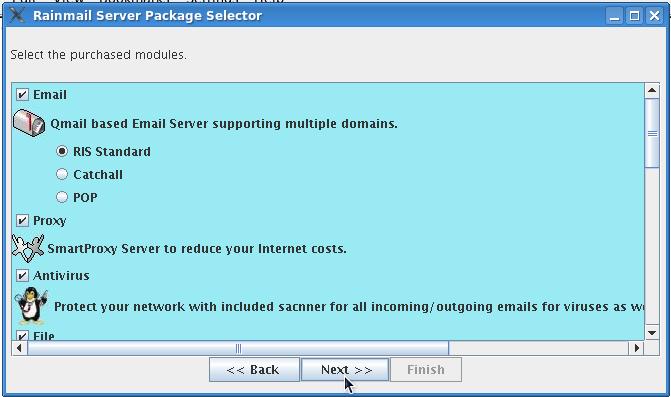Click the Next >> button

point(345,369)
